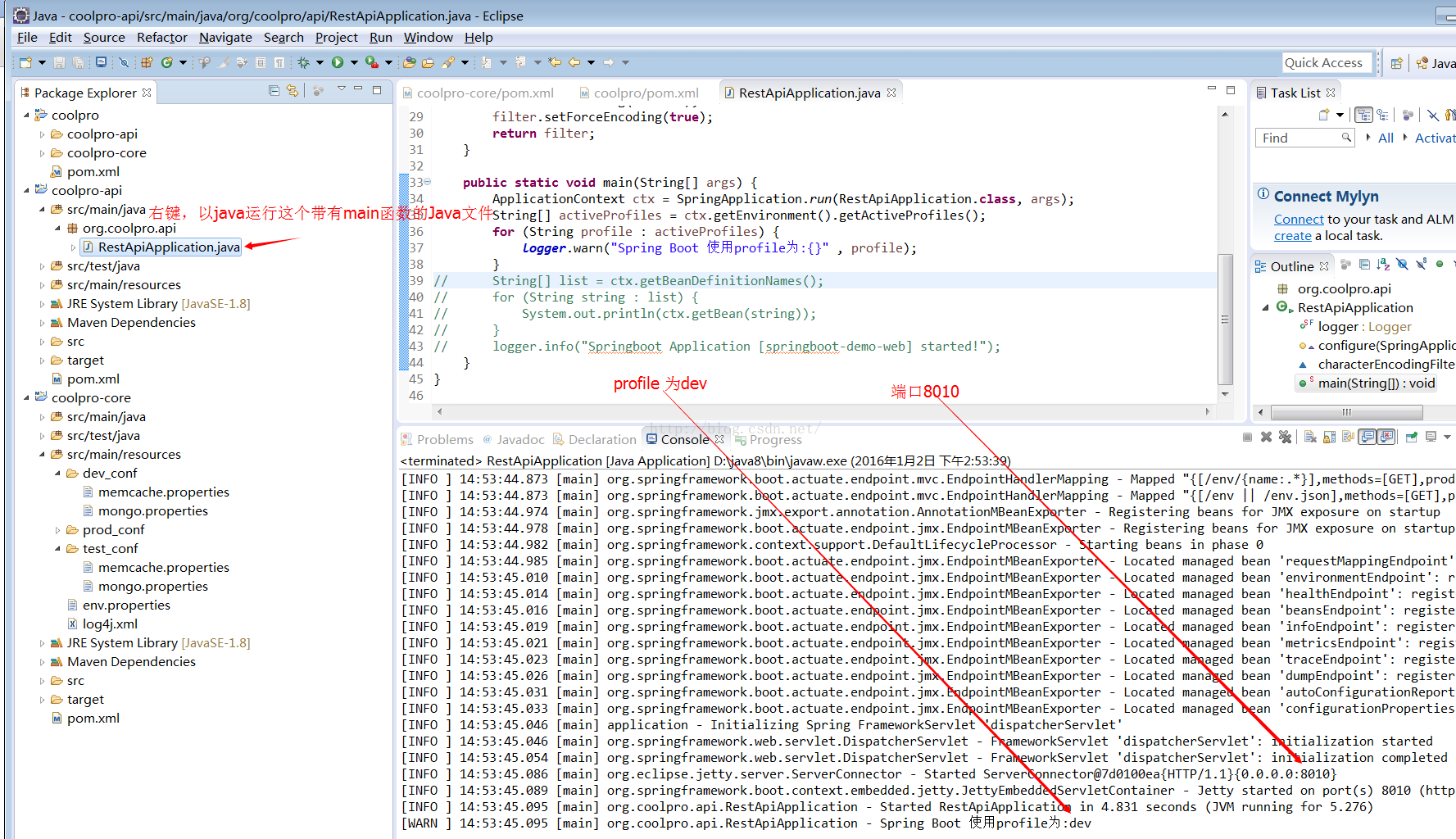Switch to coolpro/pom.xml editor tab
The width and height of the screenshot is (1456, 839).
tap(638, 93)
